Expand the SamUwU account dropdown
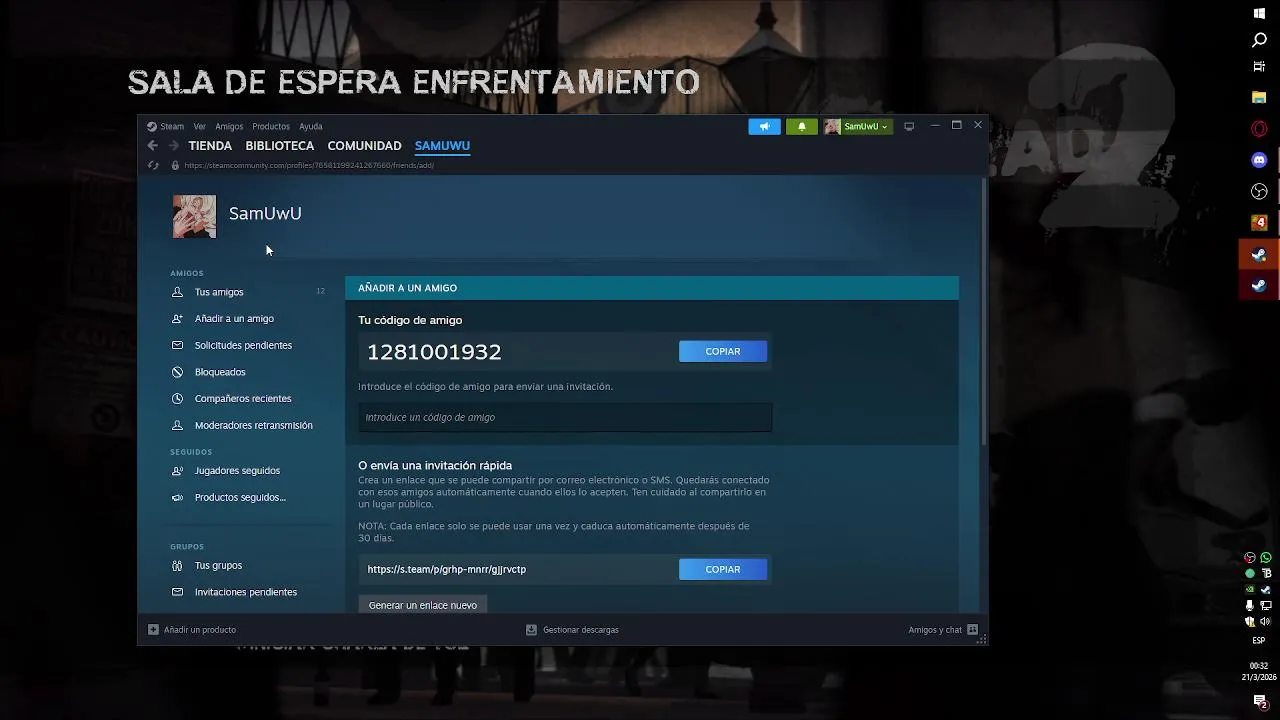Image resolution: width=1280 pixels, height=720 pixels. pyautogui.click(x=858, y=126)
